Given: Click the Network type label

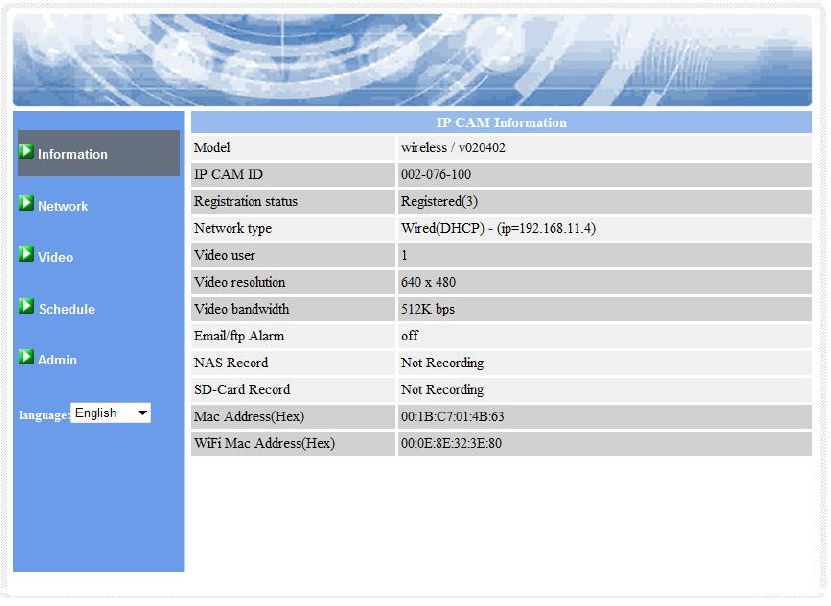Looking at the screenshot, I should point(233,229).
